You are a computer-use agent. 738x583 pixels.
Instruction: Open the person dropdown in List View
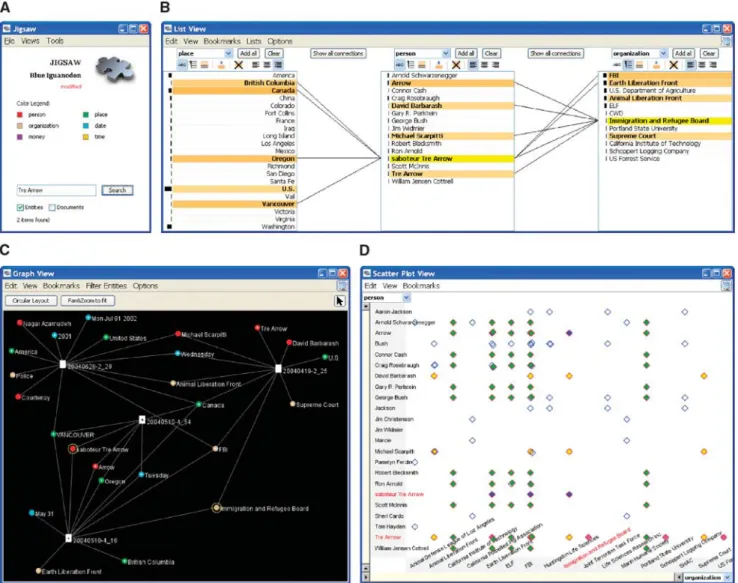[446, 53]
